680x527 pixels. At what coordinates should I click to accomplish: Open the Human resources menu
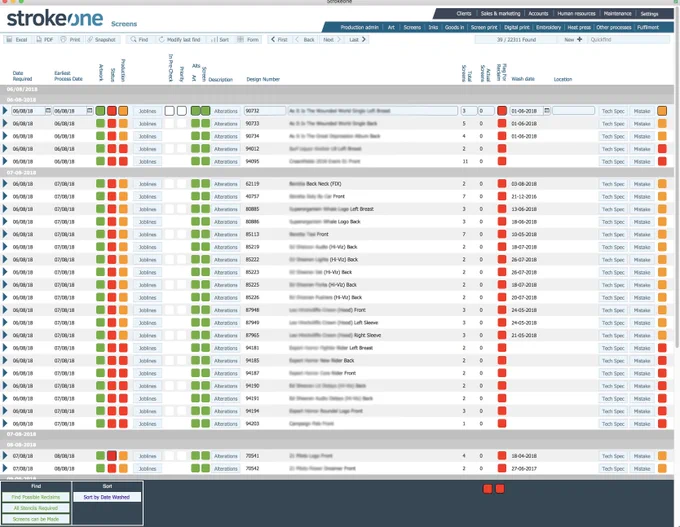(x=576, y=13)
